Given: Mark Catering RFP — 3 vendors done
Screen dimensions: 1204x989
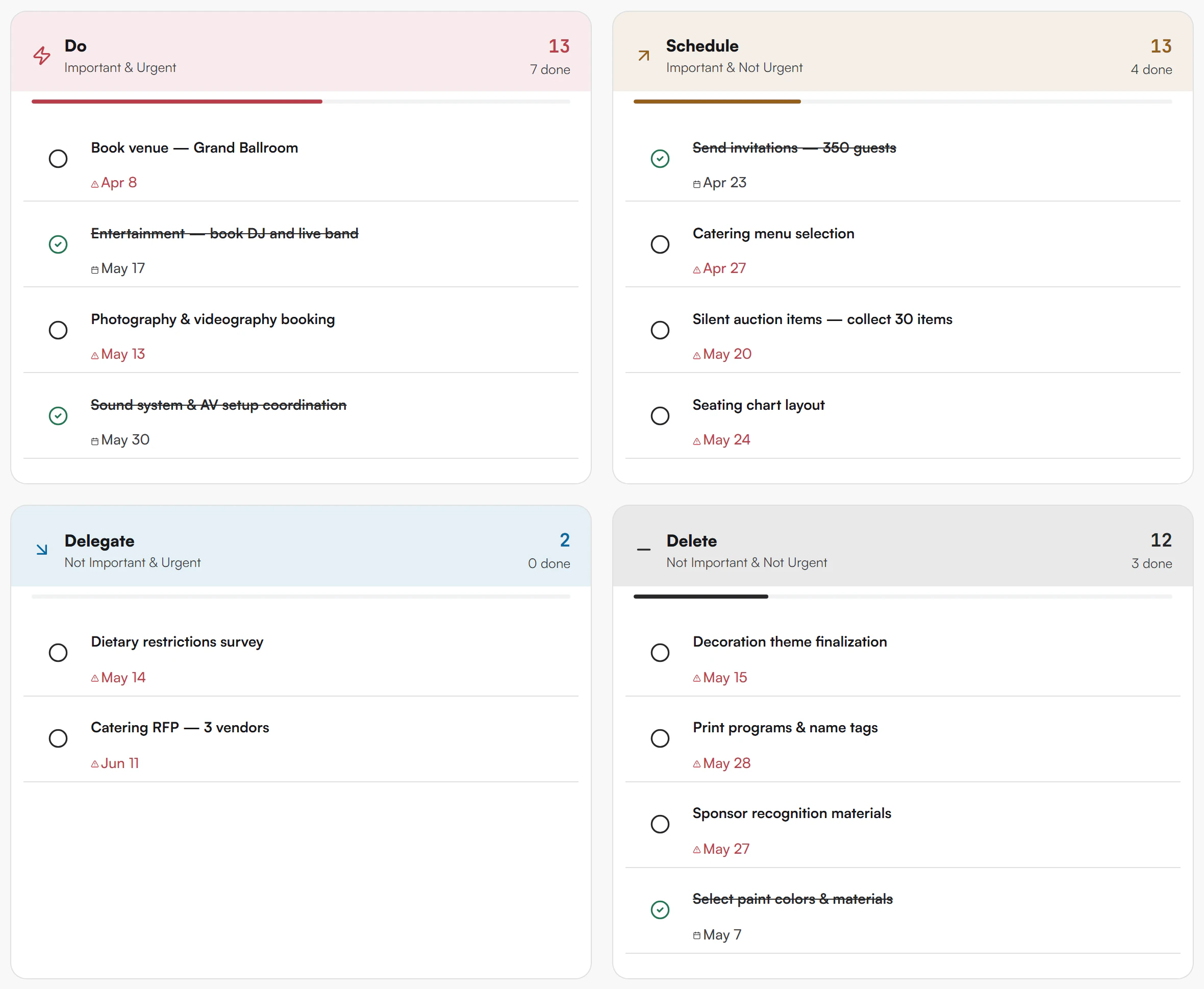Looking at the screenshot, I should (x=58, y=738).
